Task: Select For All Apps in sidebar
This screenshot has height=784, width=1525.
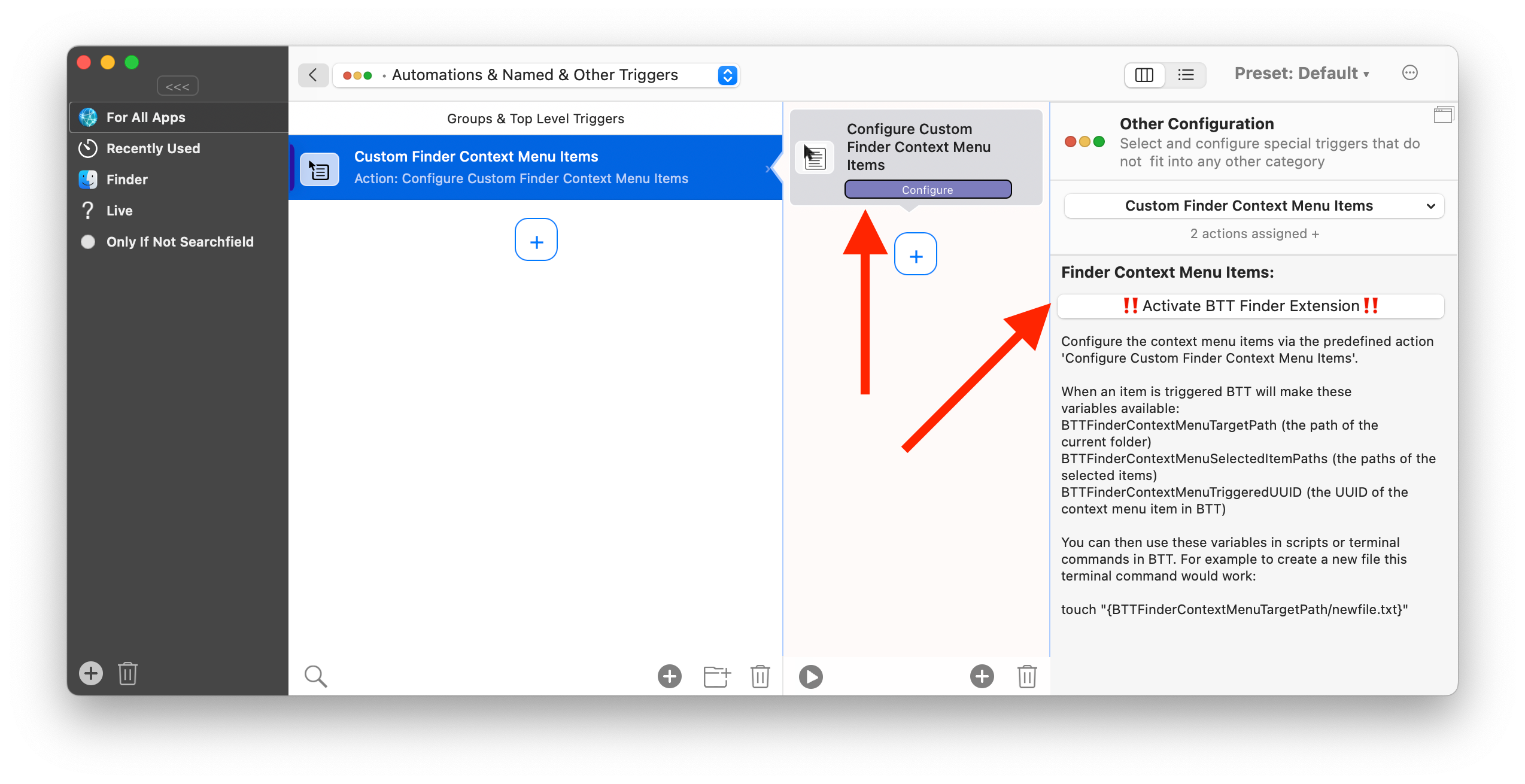Action: pyautogui.click(x=178, y=117)
